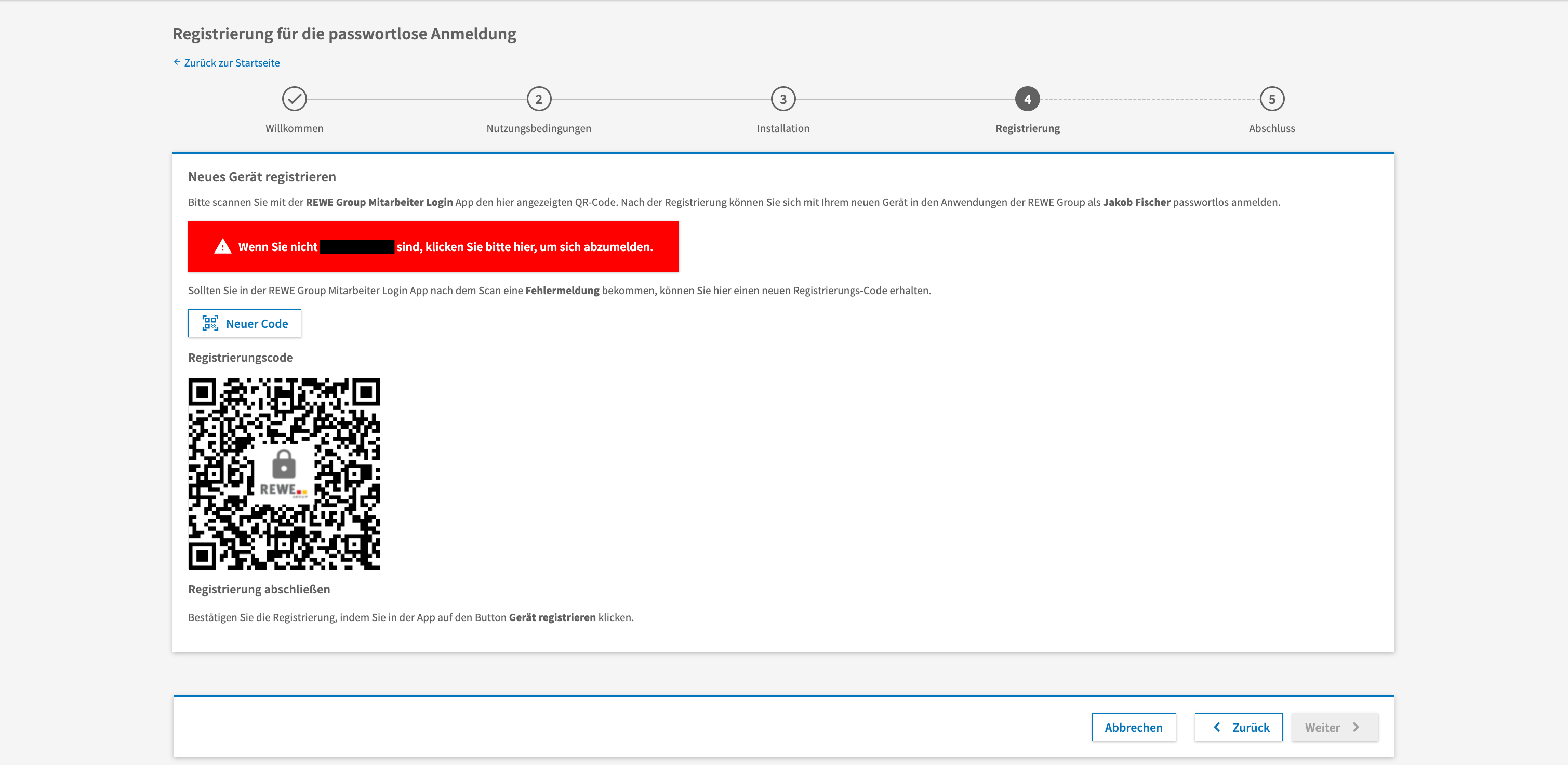Click the Zurück zur Startseite link
Image resolution: width=1568 pixels, height=765 pixels.
[227, 63]
